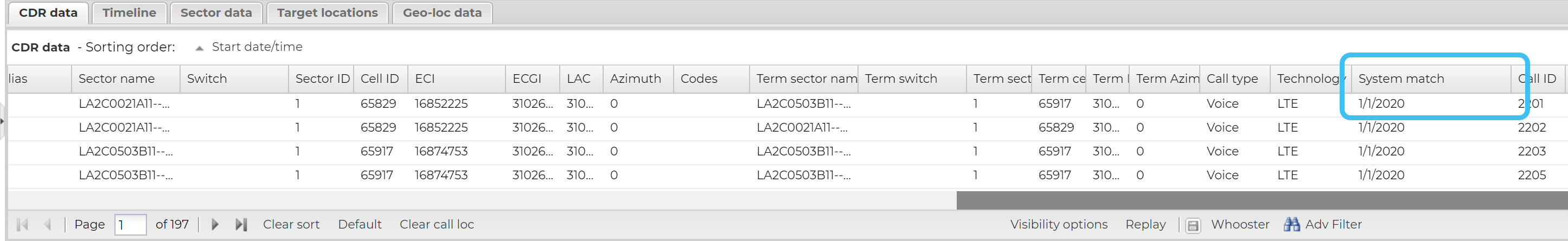Open Adv Filter binoculars icon

click(1291, 225)
